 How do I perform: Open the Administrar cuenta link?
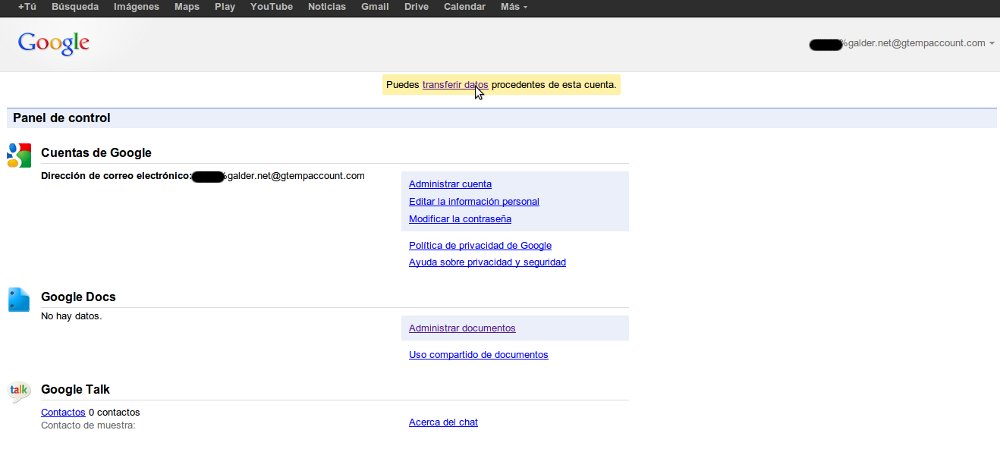450,184
